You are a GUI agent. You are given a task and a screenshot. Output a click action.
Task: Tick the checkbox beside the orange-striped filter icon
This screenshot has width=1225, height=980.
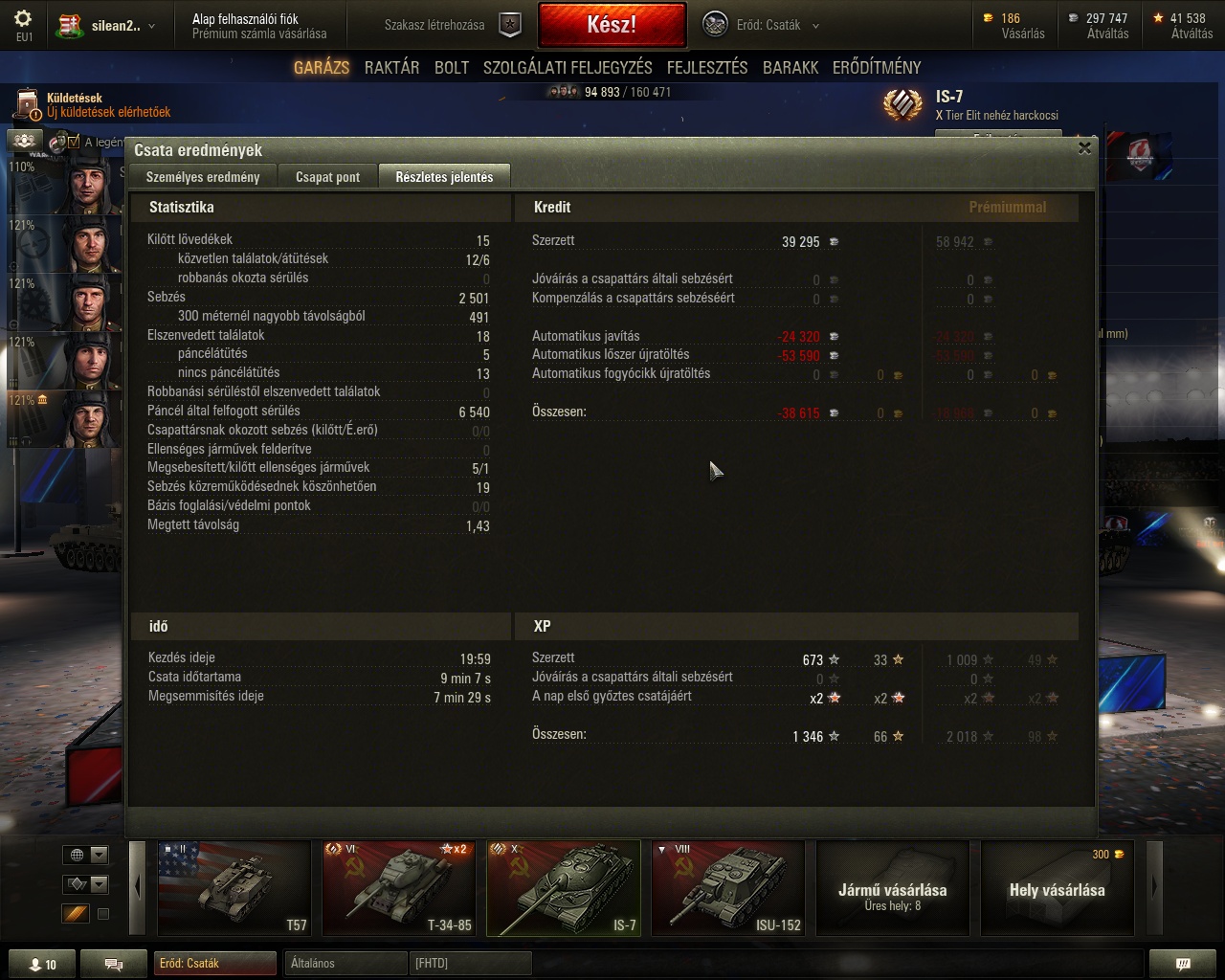pos(103,914)
